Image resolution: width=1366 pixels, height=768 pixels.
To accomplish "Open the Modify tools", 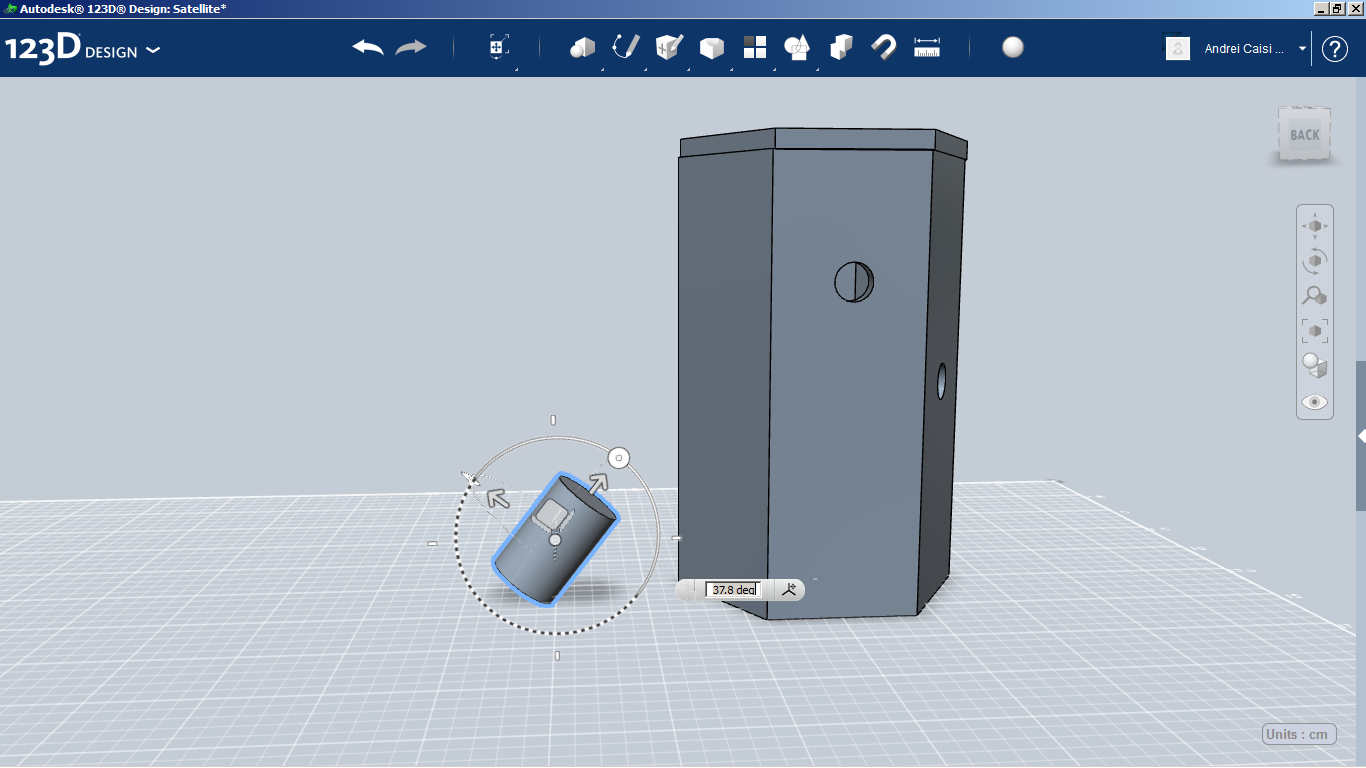I will [711, 47].
